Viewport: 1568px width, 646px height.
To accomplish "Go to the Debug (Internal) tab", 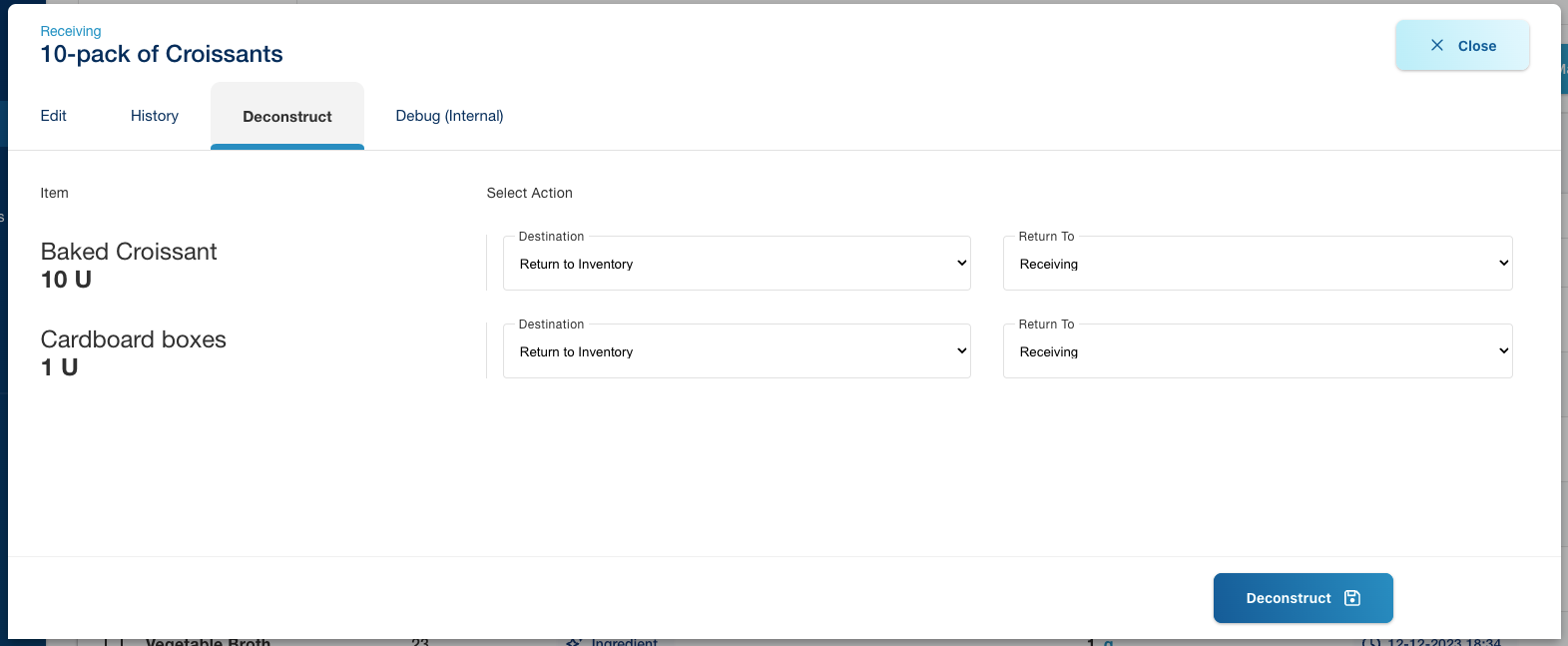I will pyautogui.click(x=449, y=116).
